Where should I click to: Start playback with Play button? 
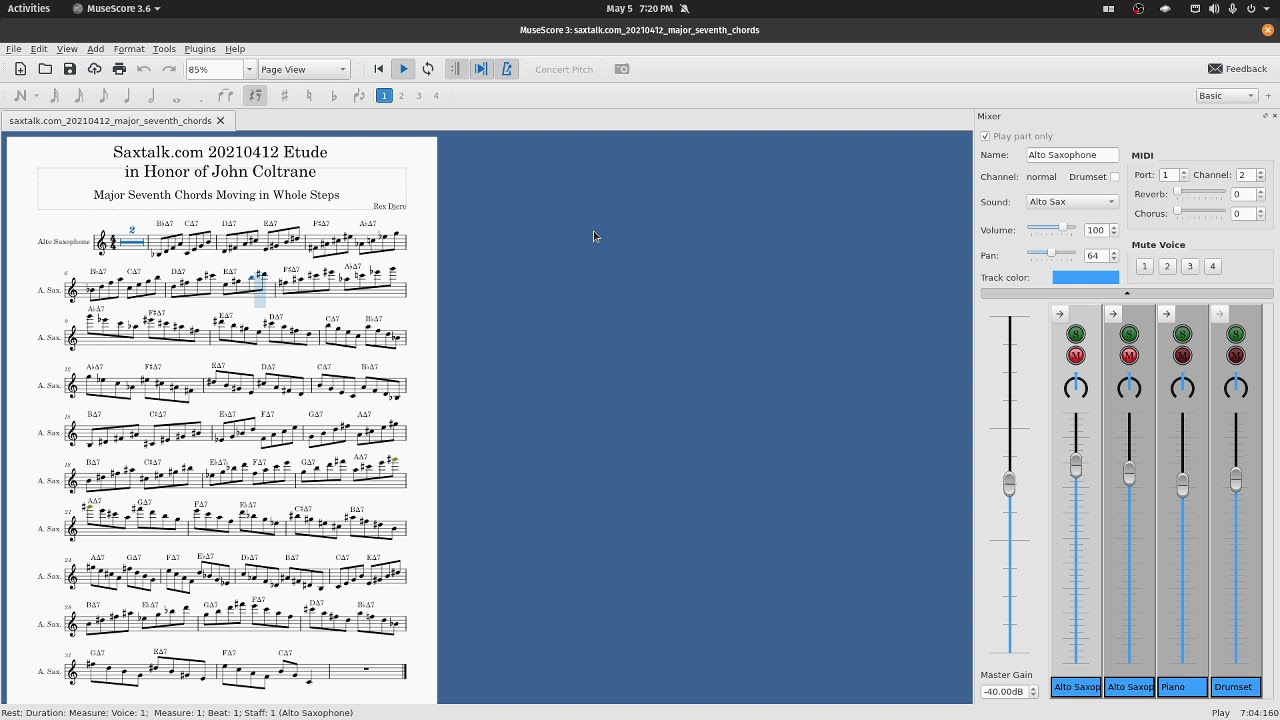click(x=403, y=69)
